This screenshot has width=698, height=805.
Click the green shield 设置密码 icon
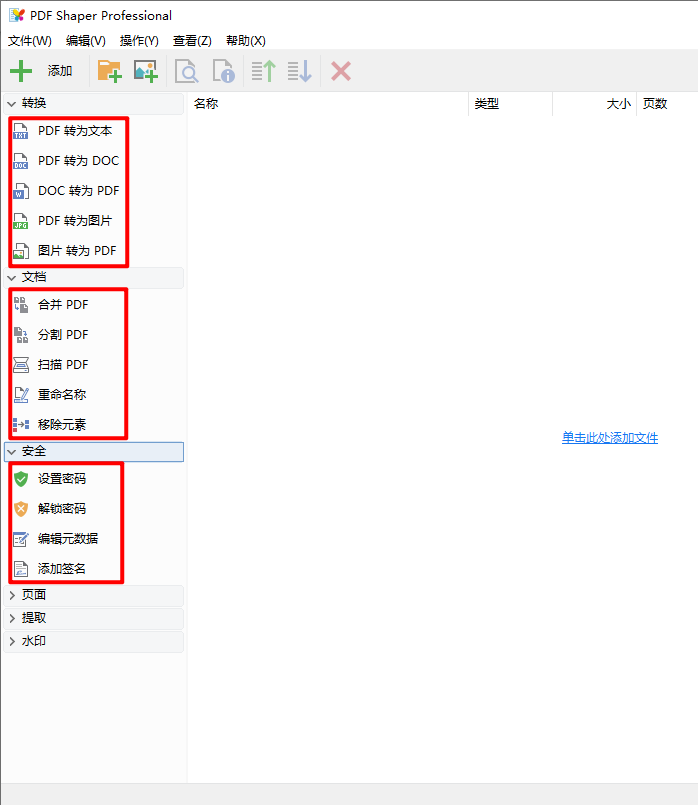click(21, 479)
